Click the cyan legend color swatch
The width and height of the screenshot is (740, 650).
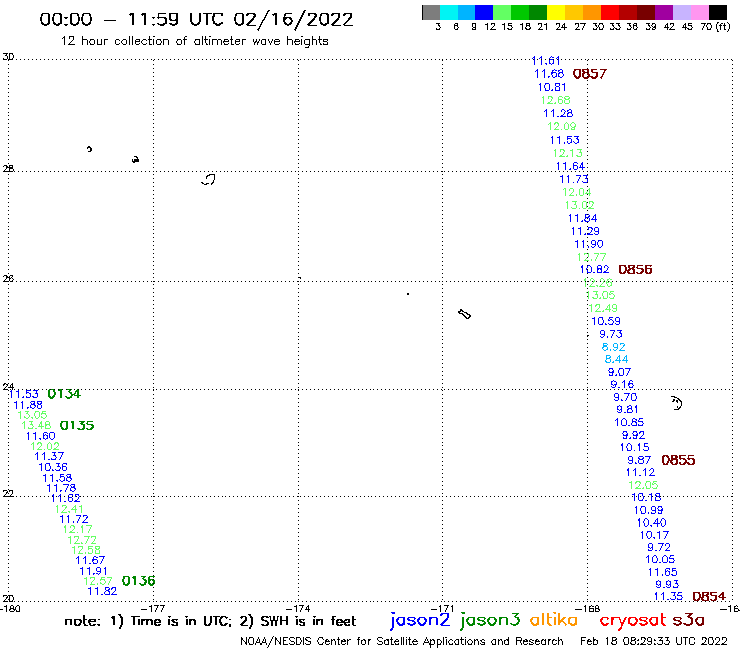(448, 12)
